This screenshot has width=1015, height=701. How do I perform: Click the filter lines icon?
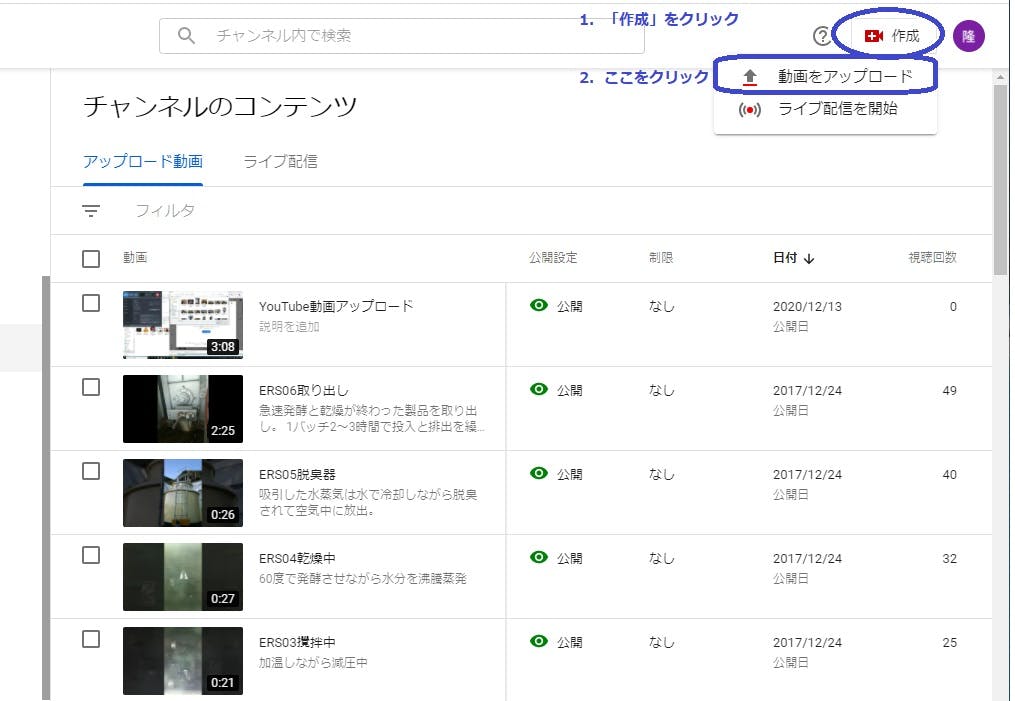click(91, 211)
